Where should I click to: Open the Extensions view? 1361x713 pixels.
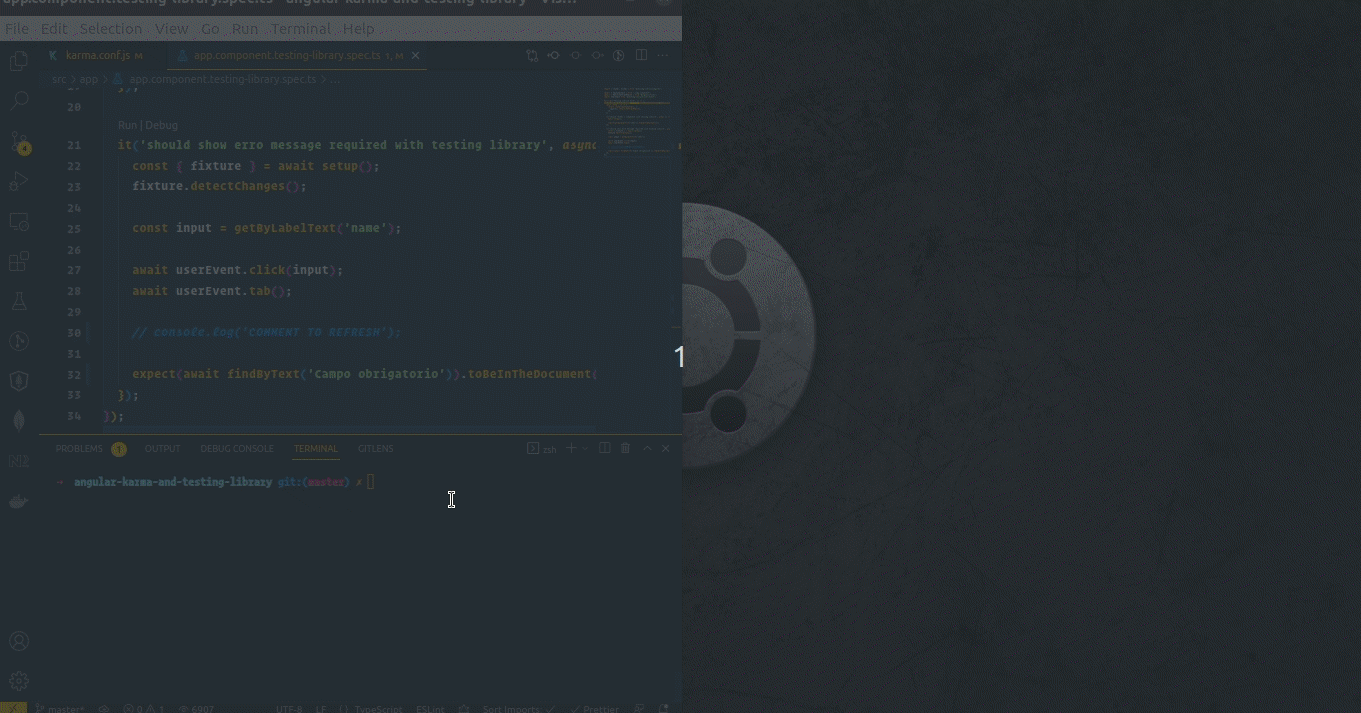coord(19,261)
